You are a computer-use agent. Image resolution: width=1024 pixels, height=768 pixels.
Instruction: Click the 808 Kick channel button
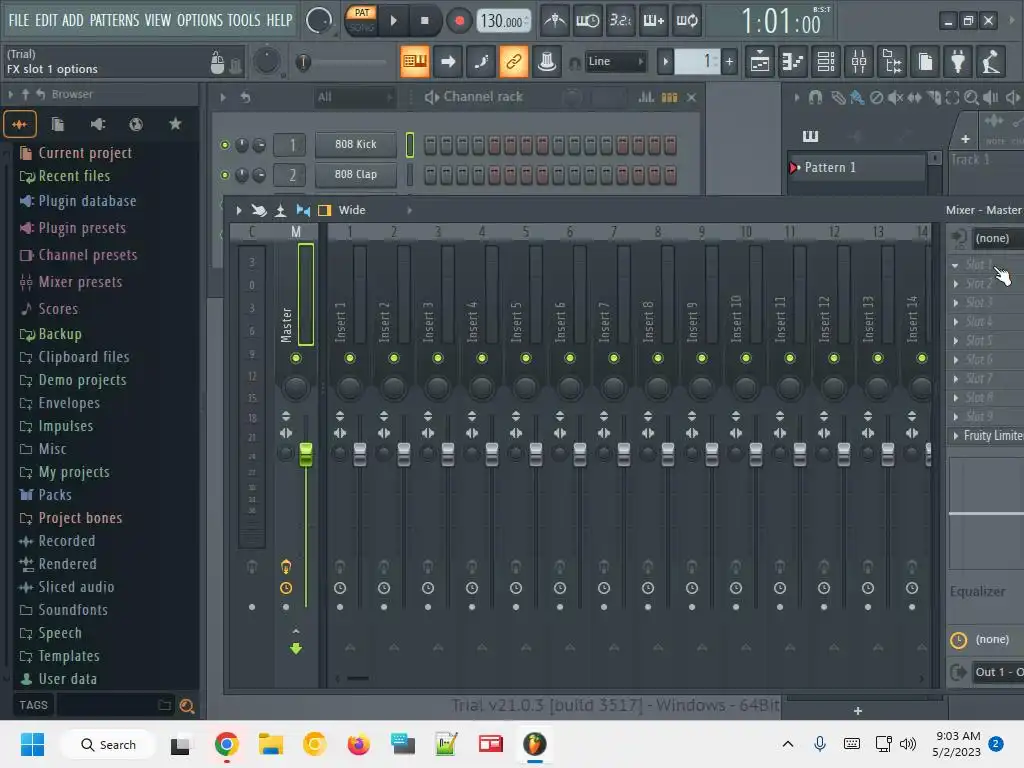point(355,144)
